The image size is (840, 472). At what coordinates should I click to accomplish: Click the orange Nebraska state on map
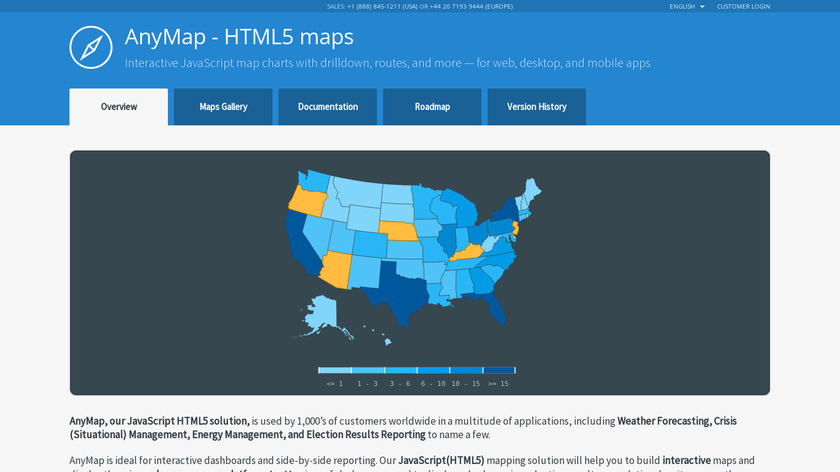tap(398, 230)
